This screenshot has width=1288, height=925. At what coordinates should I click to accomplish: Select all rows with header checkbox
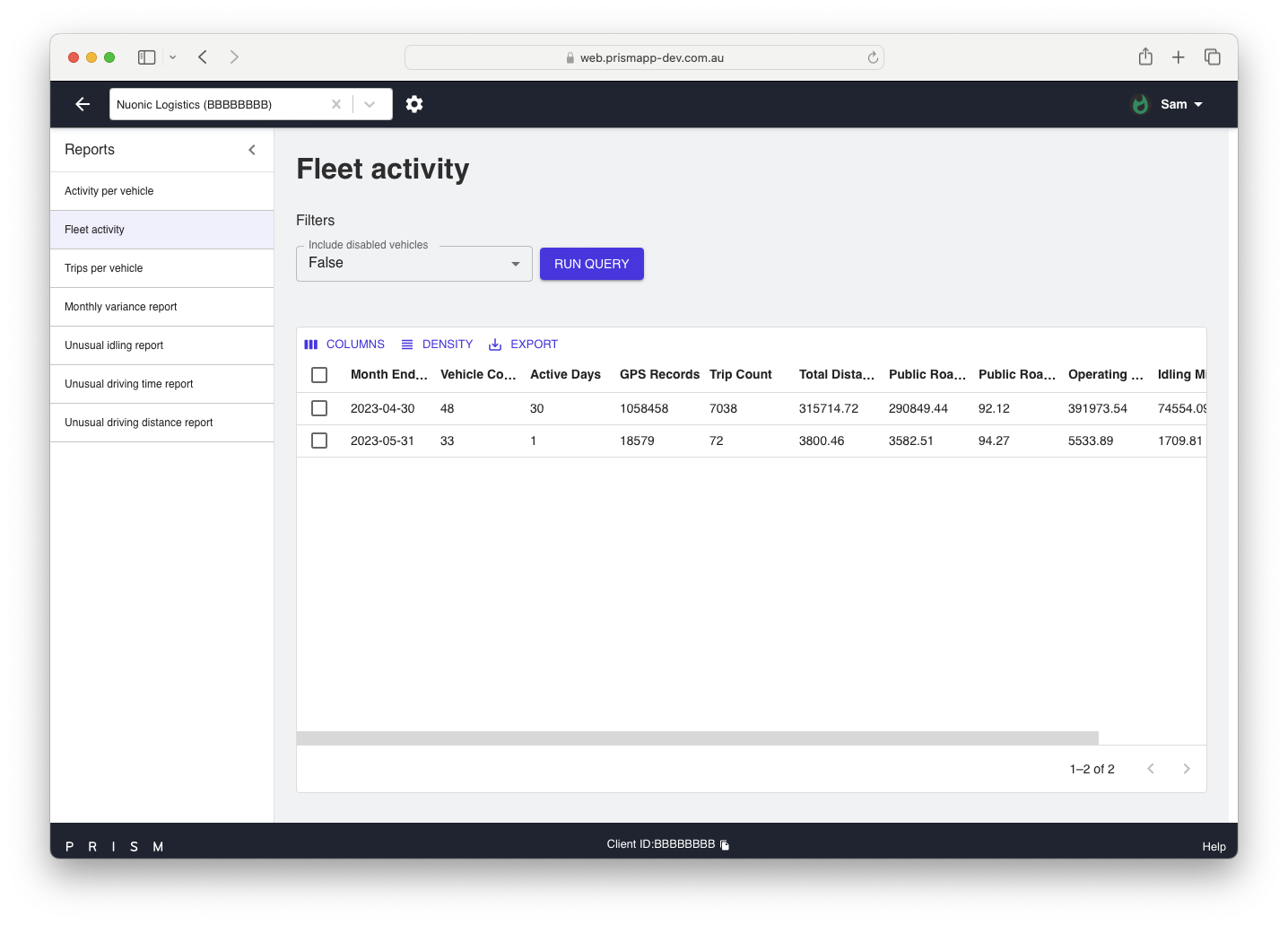[x=319, y=375]
